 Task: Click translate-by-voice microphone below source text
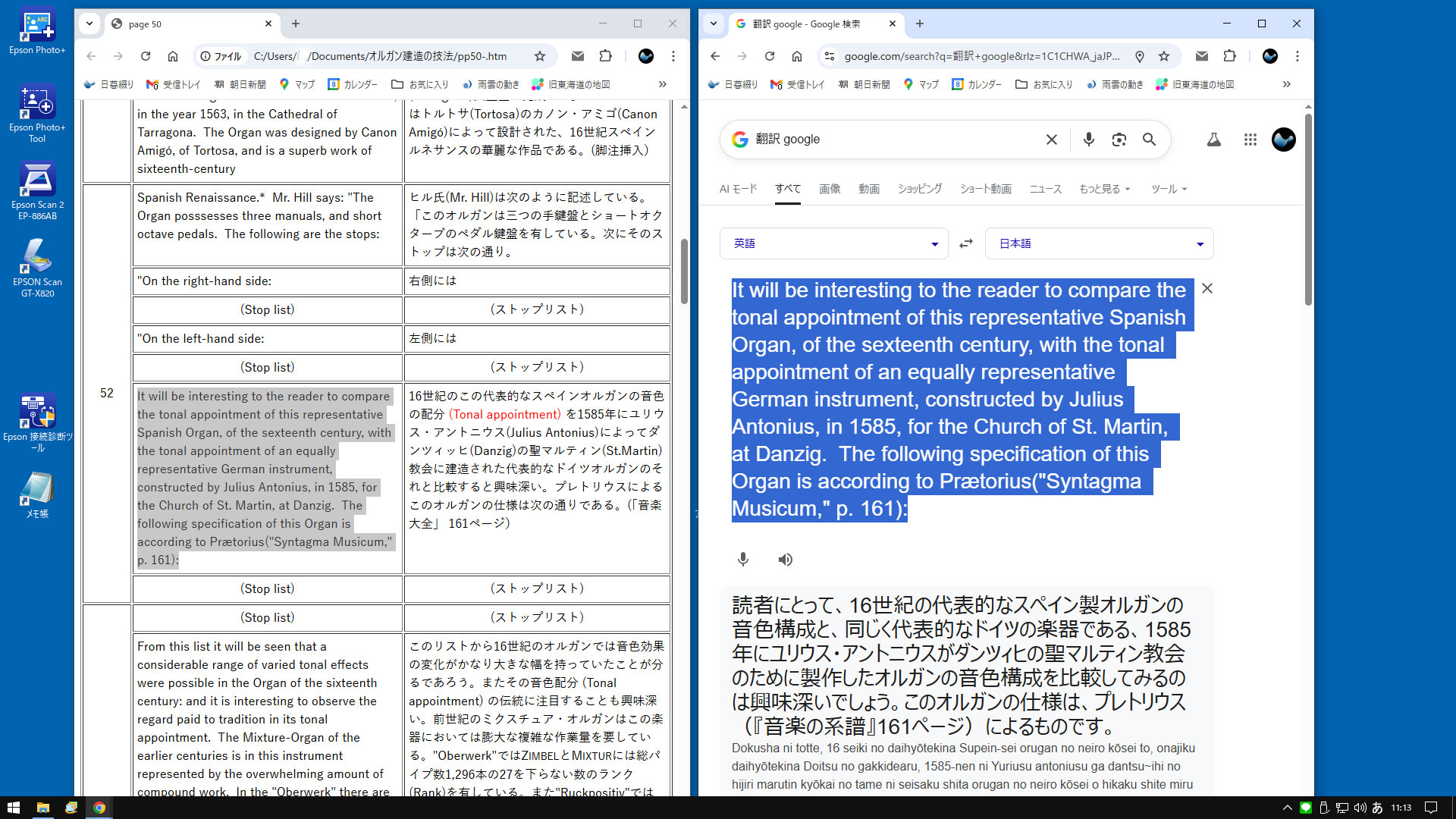[743, 560]
